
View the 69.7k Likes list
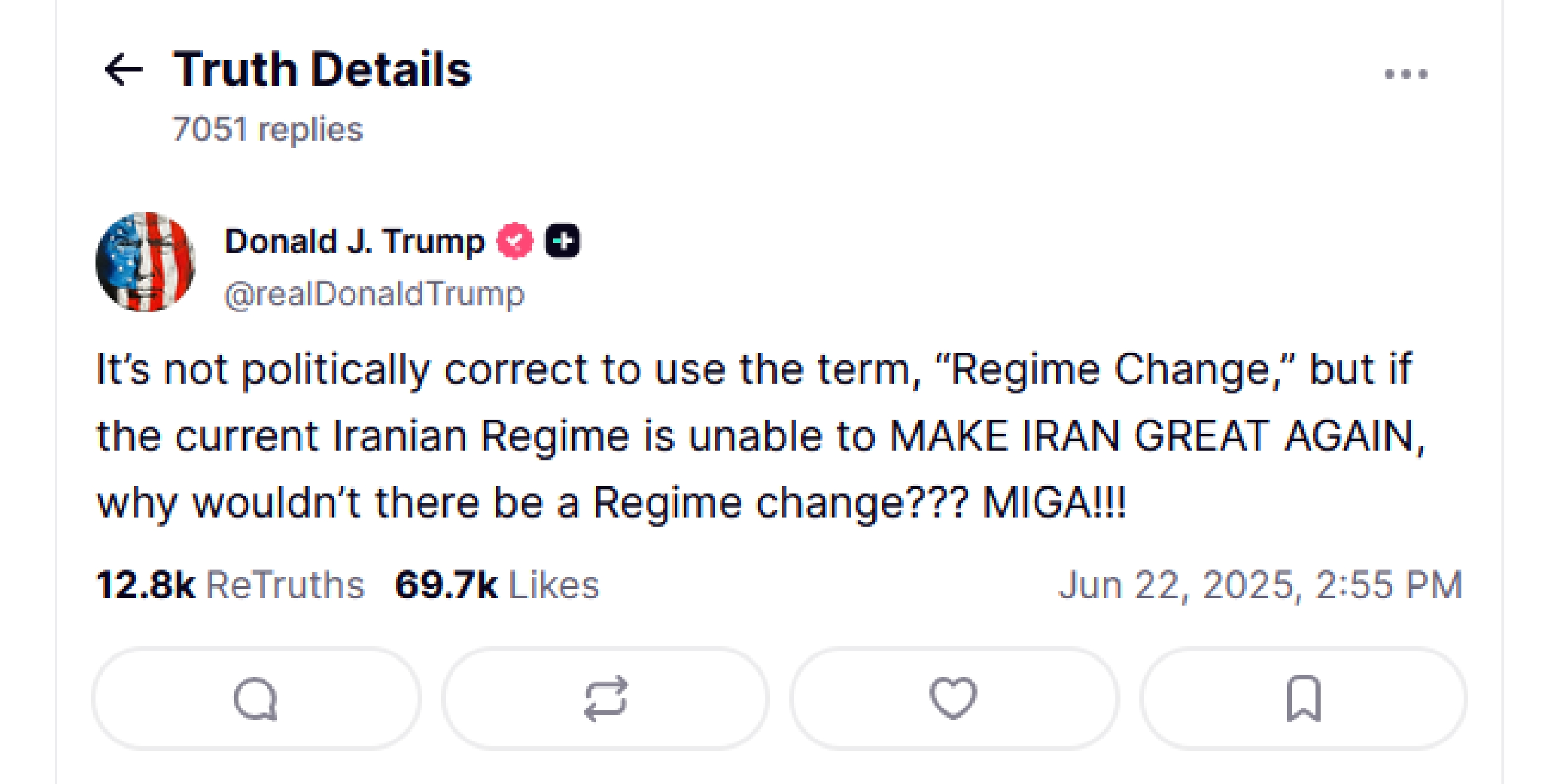click(497, 584)
